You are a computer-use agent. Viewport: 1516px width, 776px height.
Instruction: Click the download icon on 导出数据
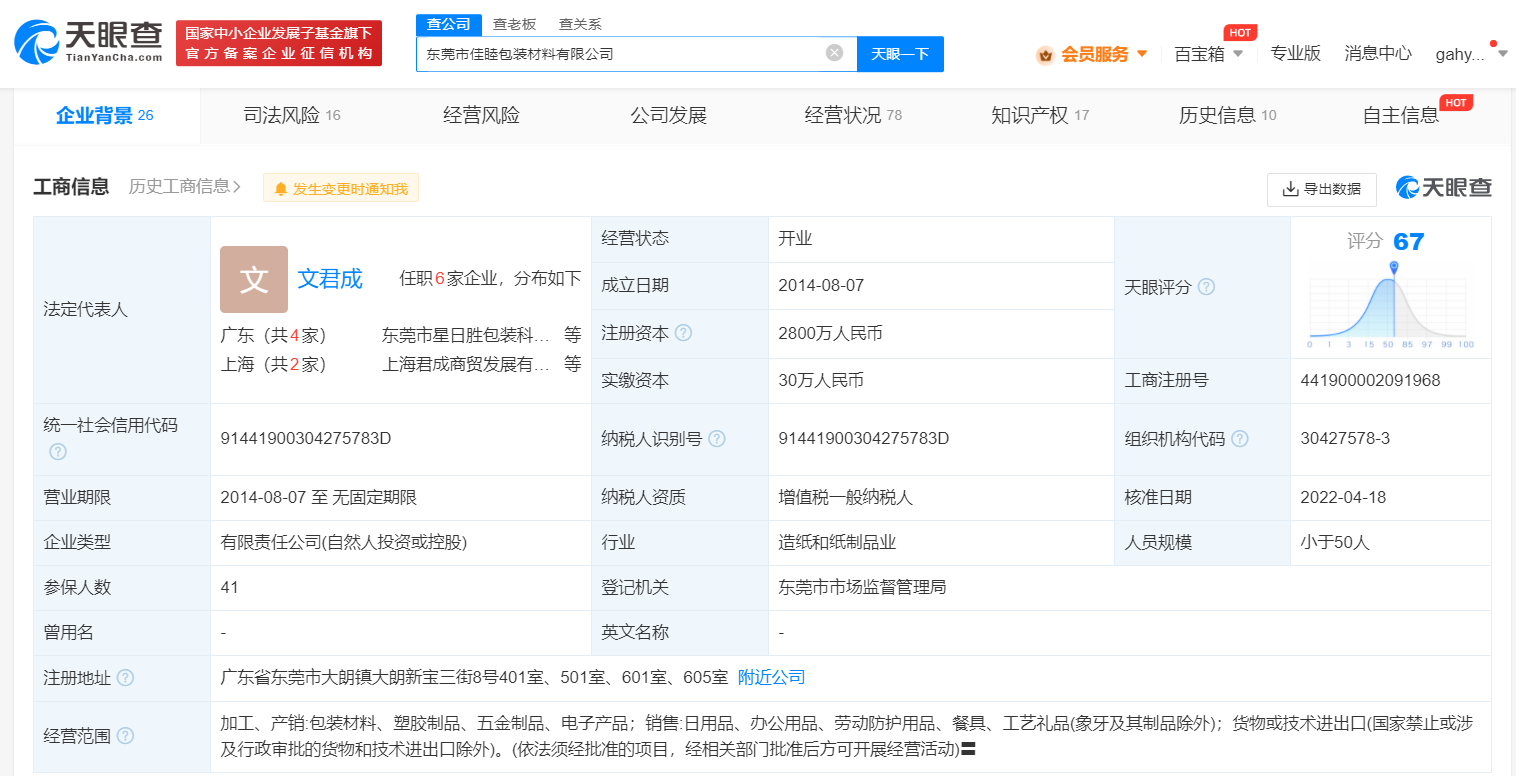tap(1289, 190)
